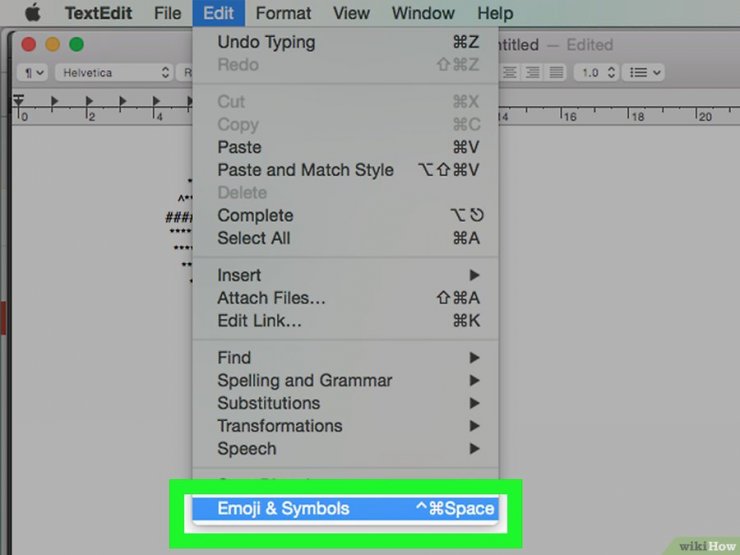The height and width of the screenshot is (555, 740).
Task: Open the View menu
Action: pyautogui.click(x=351, y=13)
